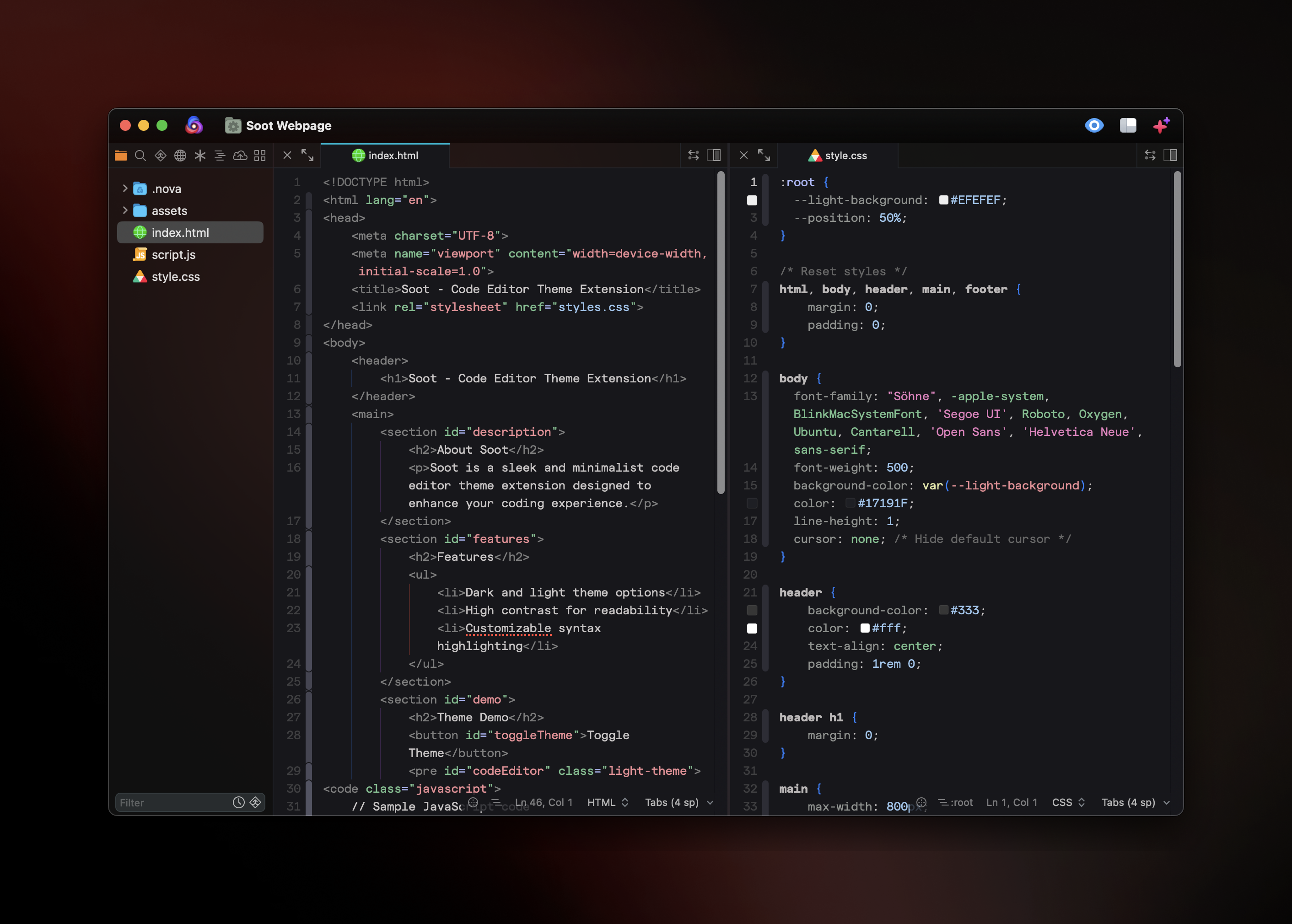Toggle the web preview eye icon

pyautogui.click(x=1094, y=125)
